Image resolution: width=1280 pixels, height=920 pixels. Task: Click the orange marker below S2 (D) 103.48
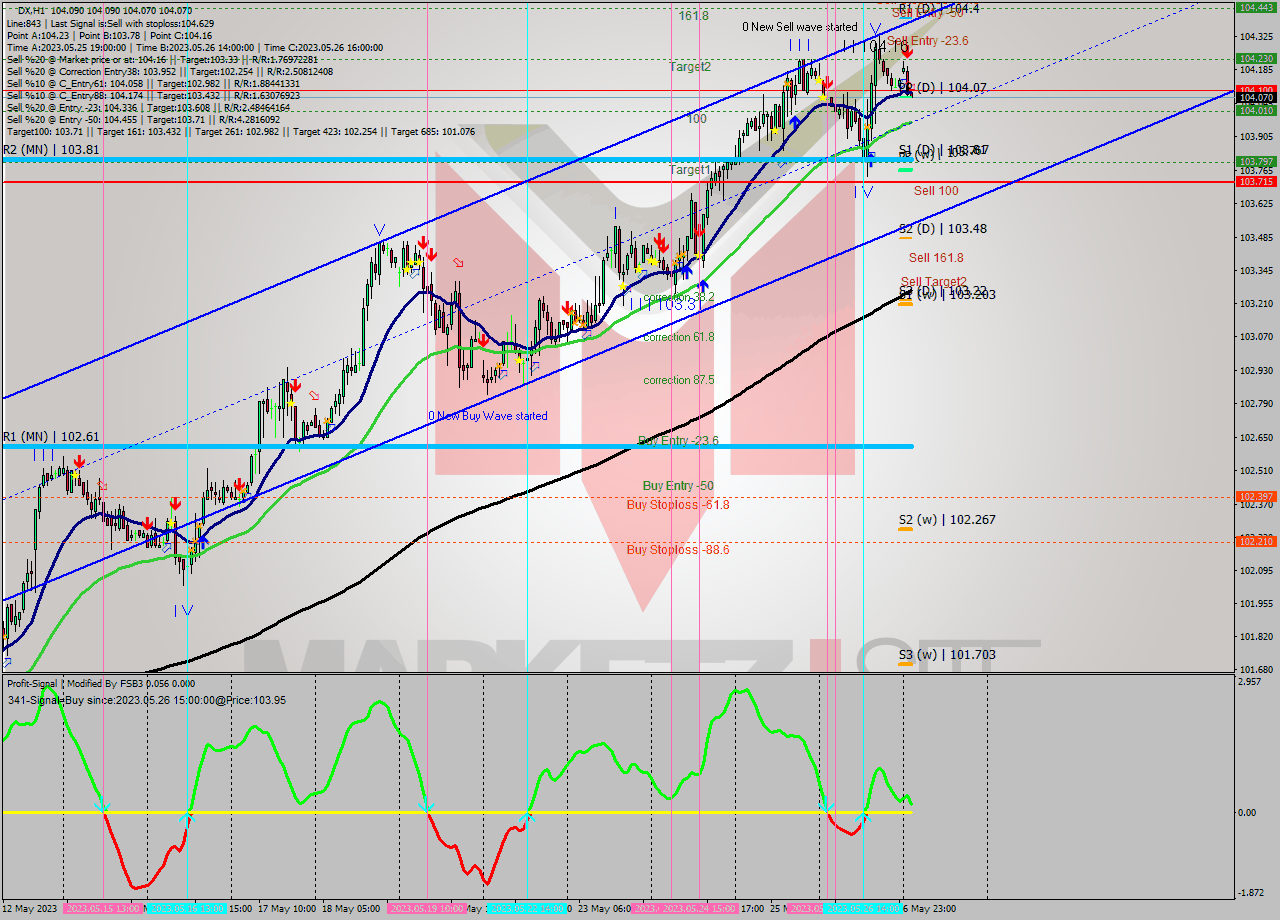pos(905,238)
